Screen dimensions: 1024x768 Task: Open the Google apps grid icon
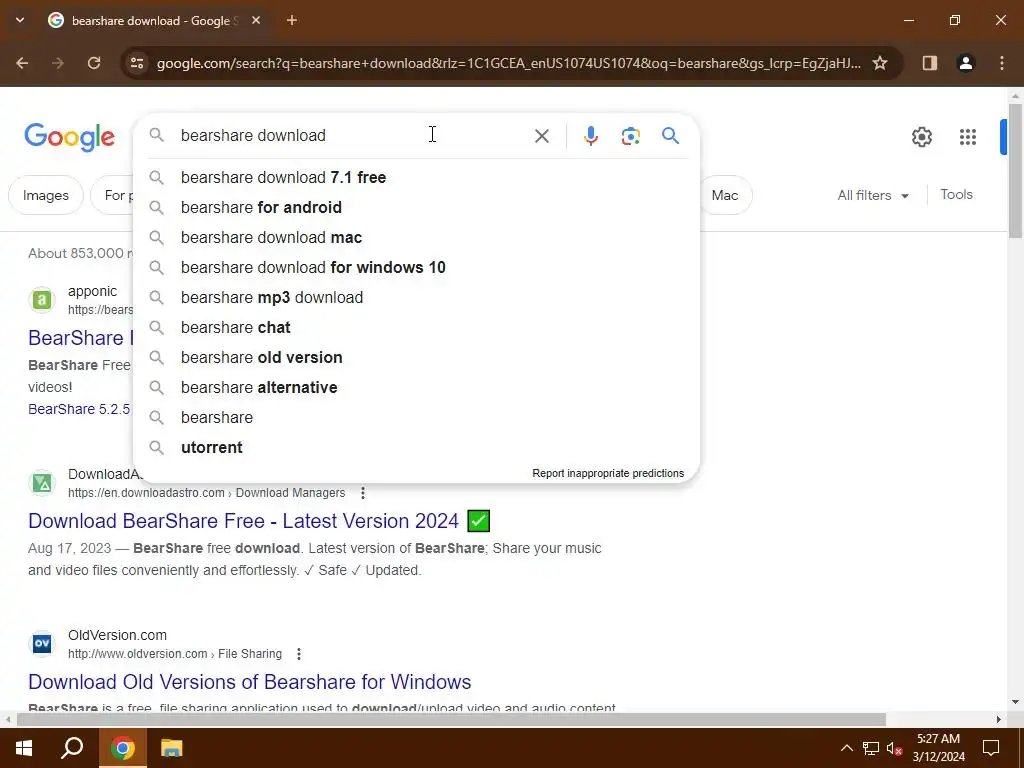point(967,136)
